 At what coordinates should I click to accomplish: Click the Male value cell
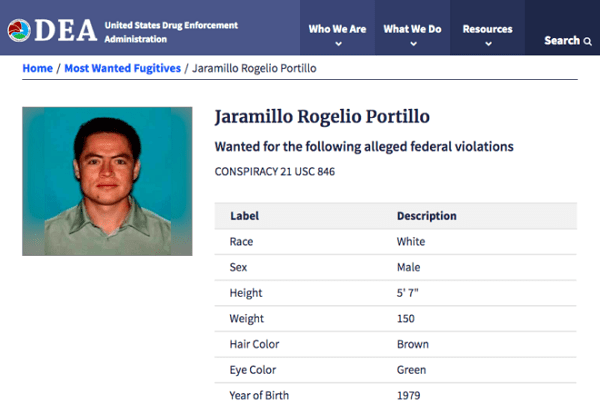(408, 267)
